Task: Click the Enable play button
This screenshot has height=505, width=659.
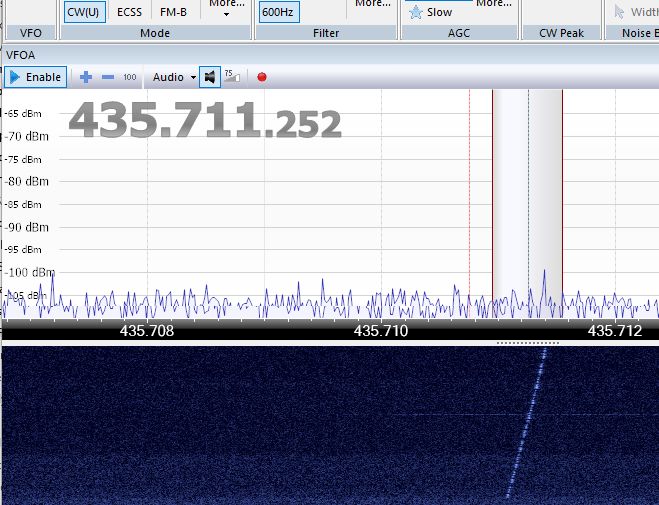Action: point(36,77)
